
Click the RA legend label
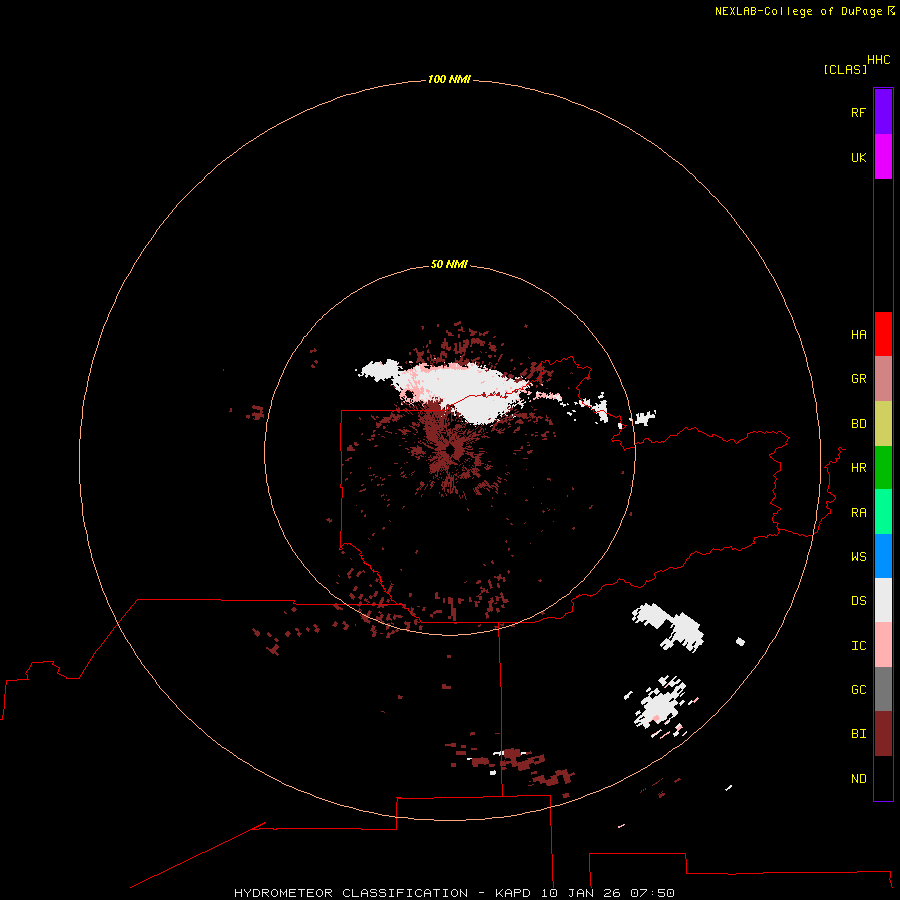(x=858, y=513)
